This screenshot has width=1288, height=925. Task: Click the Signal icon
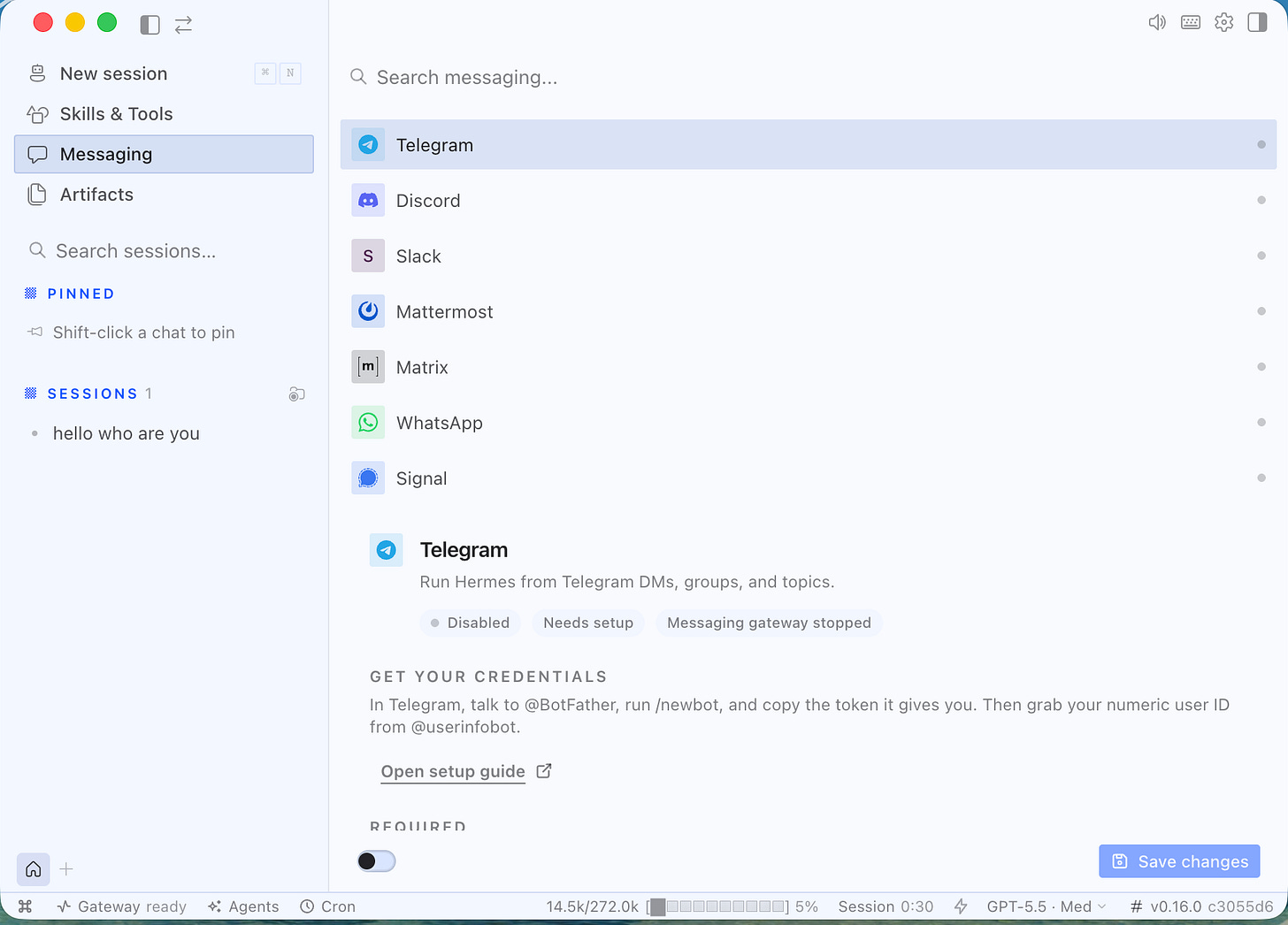point(368,478)
